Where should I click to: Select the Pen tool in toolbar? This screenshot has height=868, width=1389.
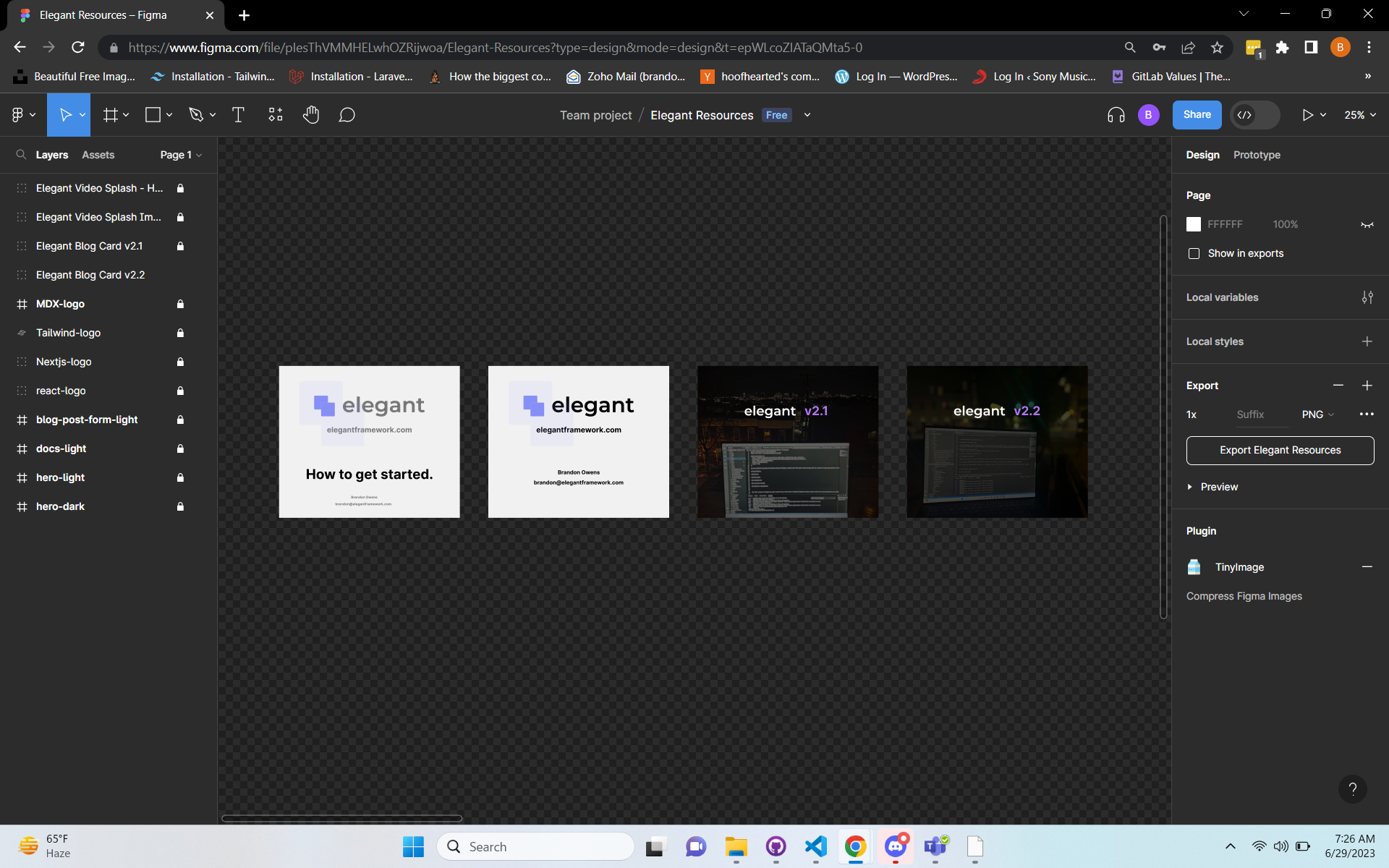(x=195, y=114)
